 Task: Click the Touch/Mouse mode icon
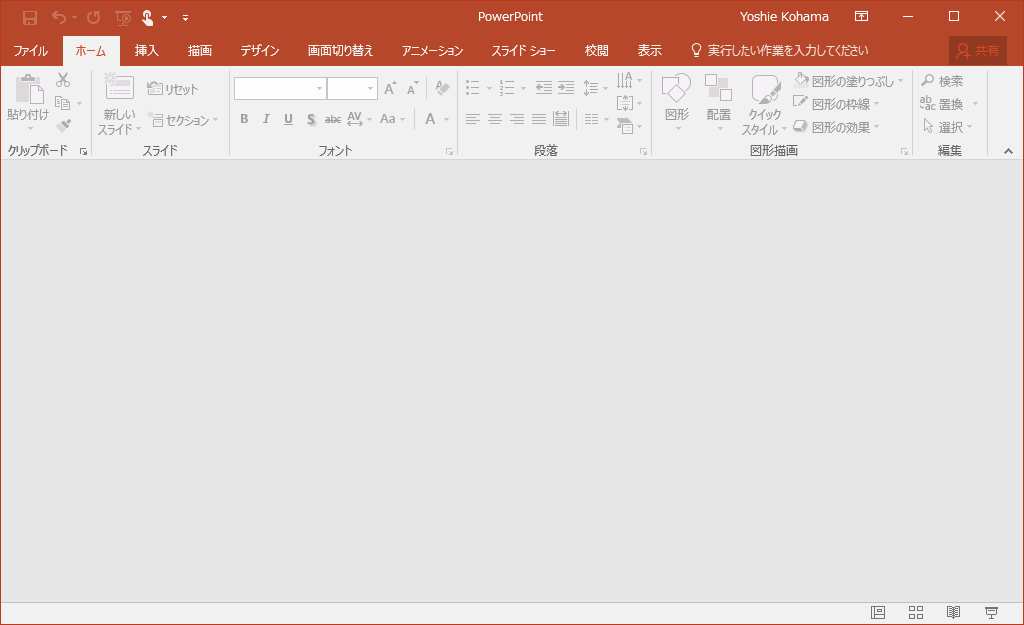[x=148, y=18]
